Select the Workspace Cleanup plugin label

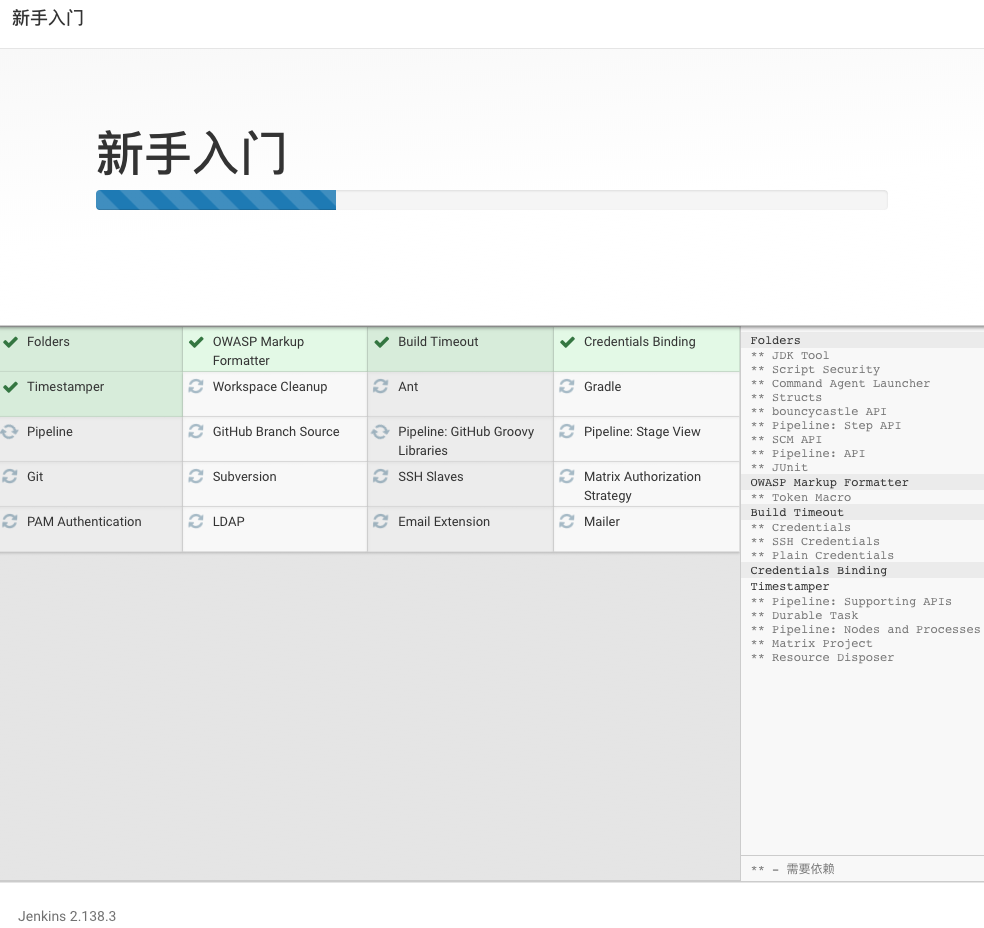pyautogui.click(x=270, y=387)
